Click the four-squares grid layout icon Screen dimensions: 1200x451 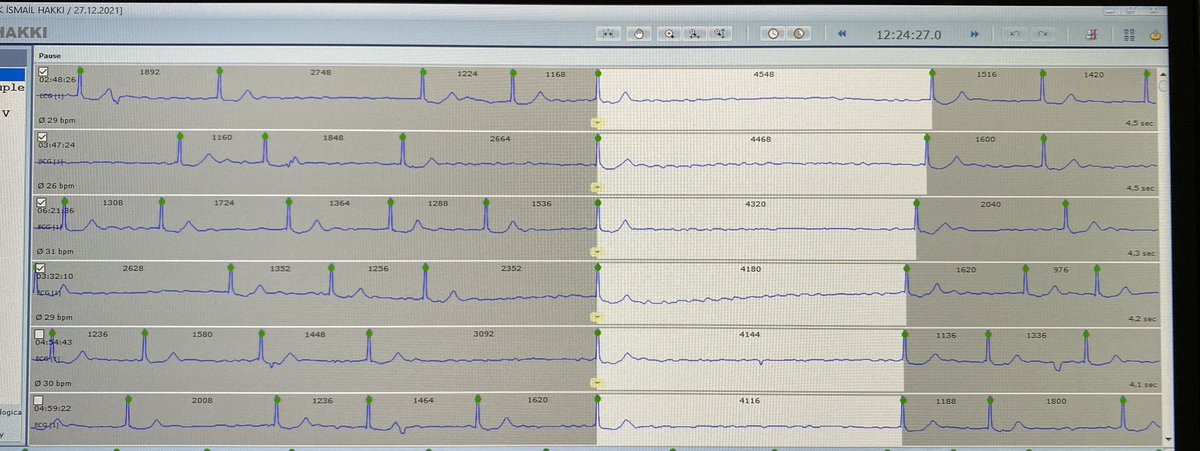(1130, 34)
